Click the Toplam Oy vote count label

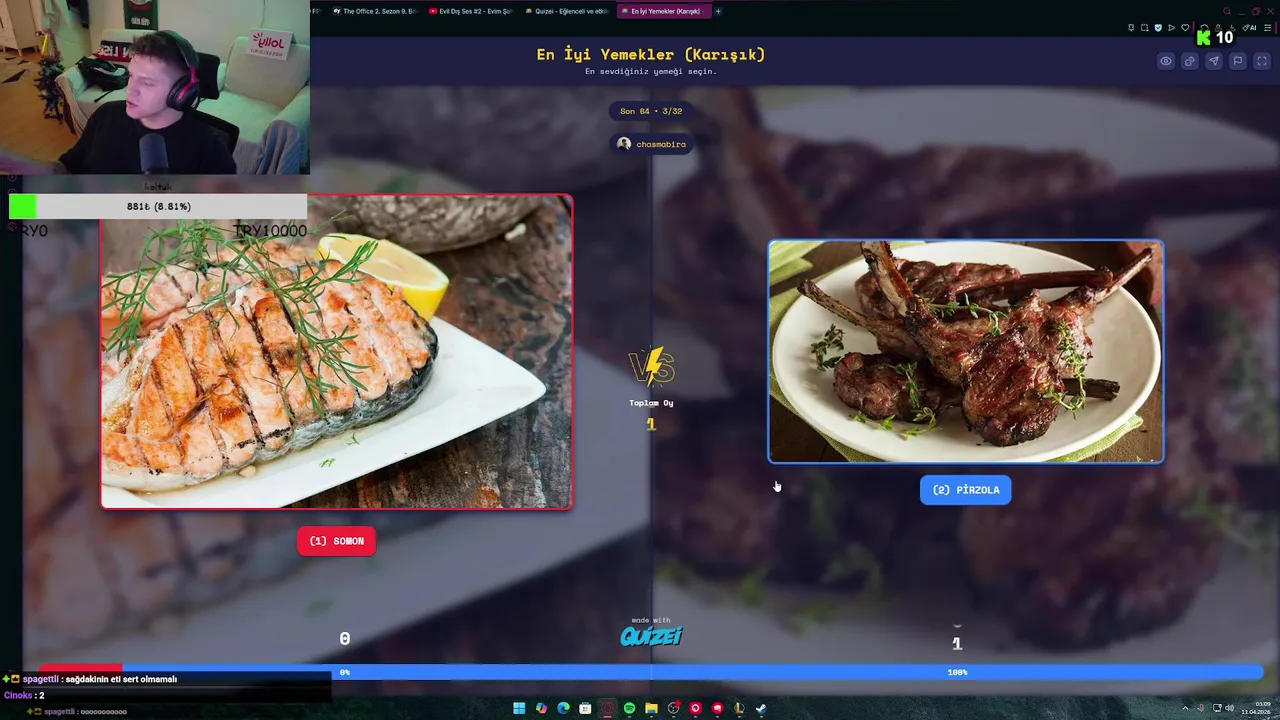(651, 403)
